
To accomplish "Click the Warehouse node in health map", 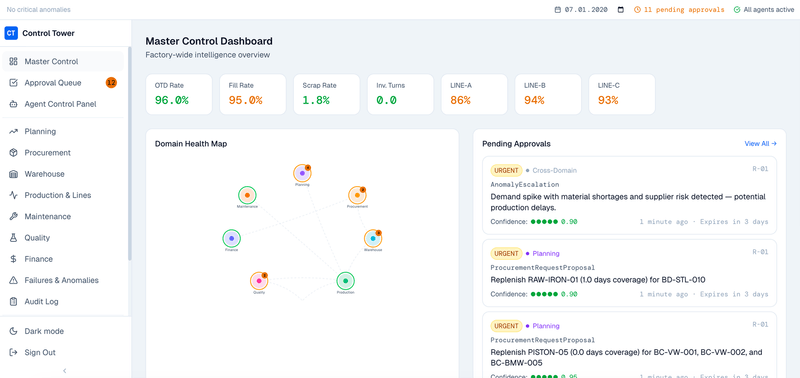I will pyautogui.click(x=373, y=239).
